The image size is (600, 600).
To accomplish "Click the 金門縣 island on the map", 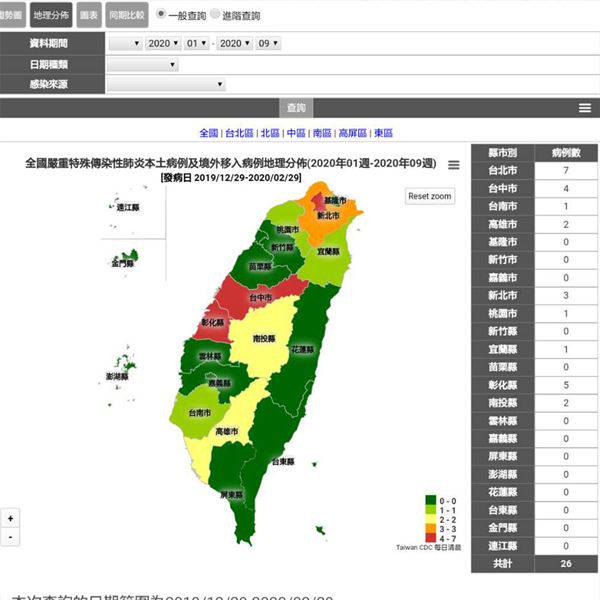I will coord(128,257).
